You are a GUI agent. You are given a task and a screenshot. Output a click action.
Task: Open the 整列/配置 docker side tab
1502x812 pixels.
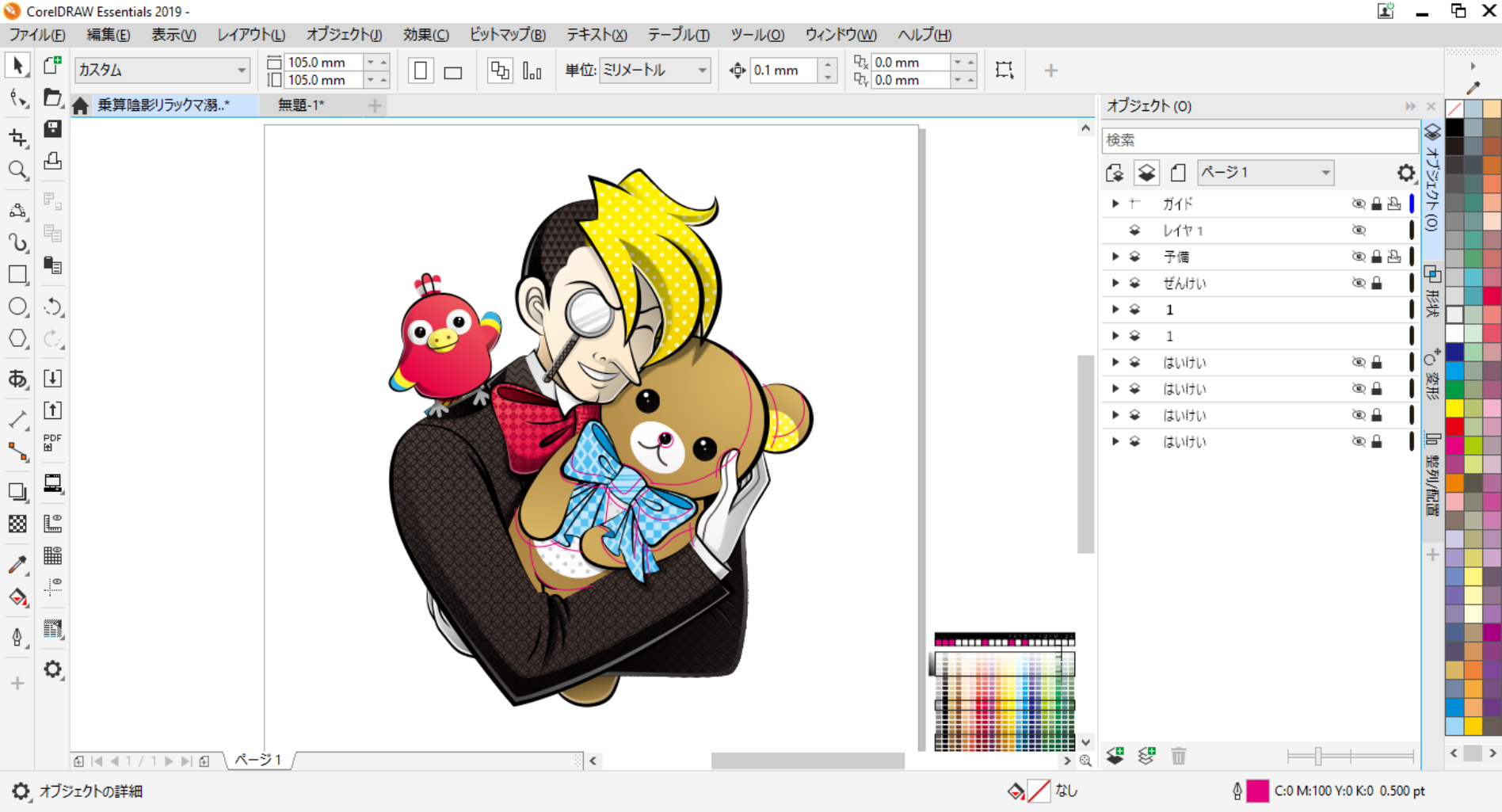click(1432, 474)
